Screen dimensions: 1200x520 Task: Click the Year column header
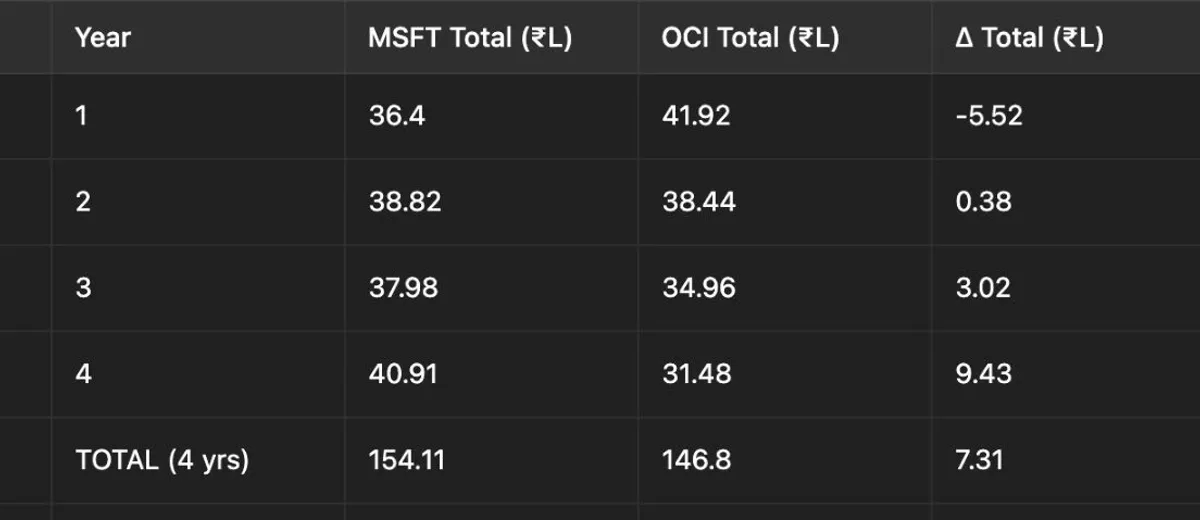pos(103,38)
